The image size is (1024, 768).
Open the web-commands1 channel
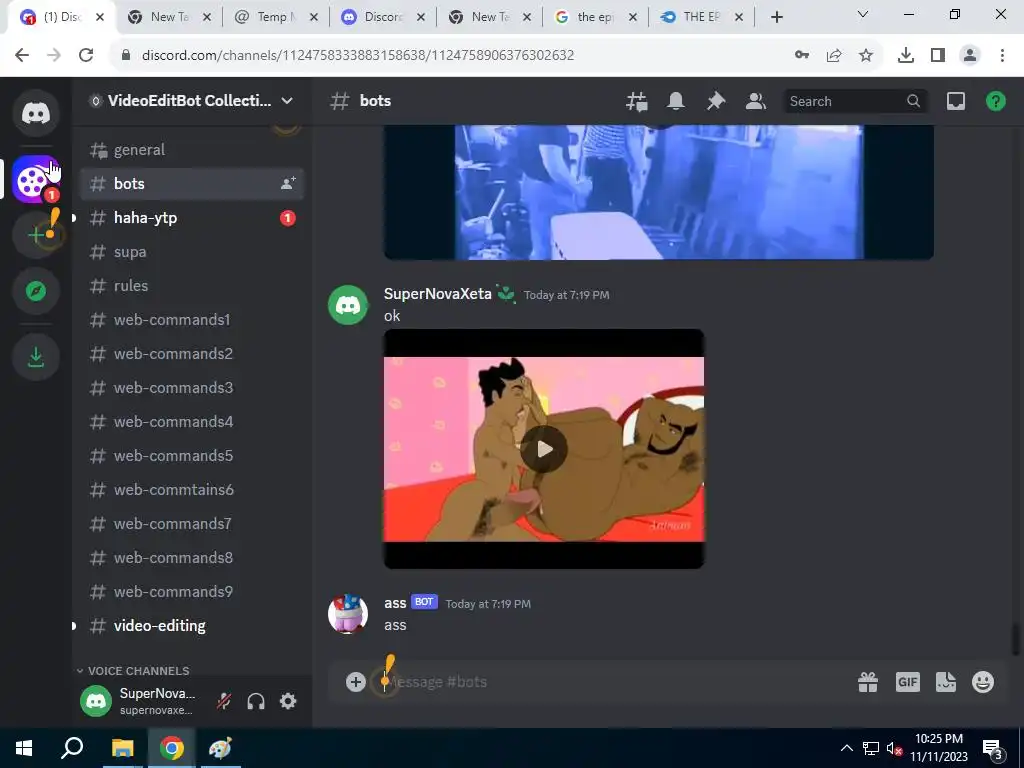click(x=192, y=319)
